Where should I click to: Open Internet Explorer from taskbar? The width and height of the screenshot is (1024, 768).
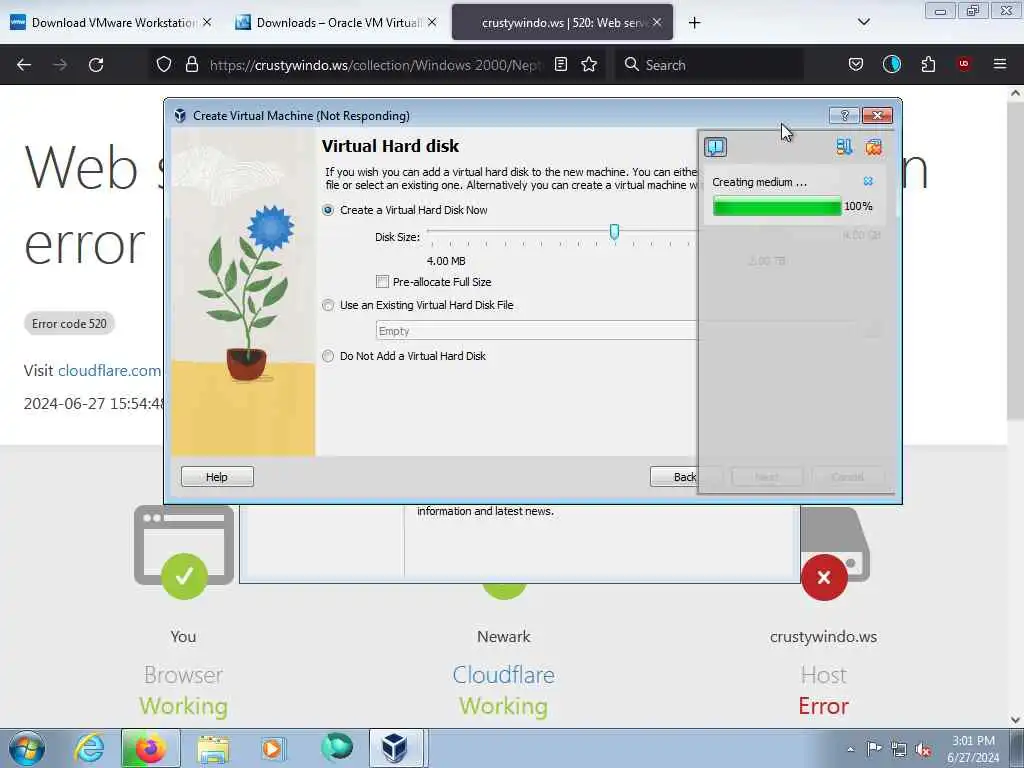point(89,748)
